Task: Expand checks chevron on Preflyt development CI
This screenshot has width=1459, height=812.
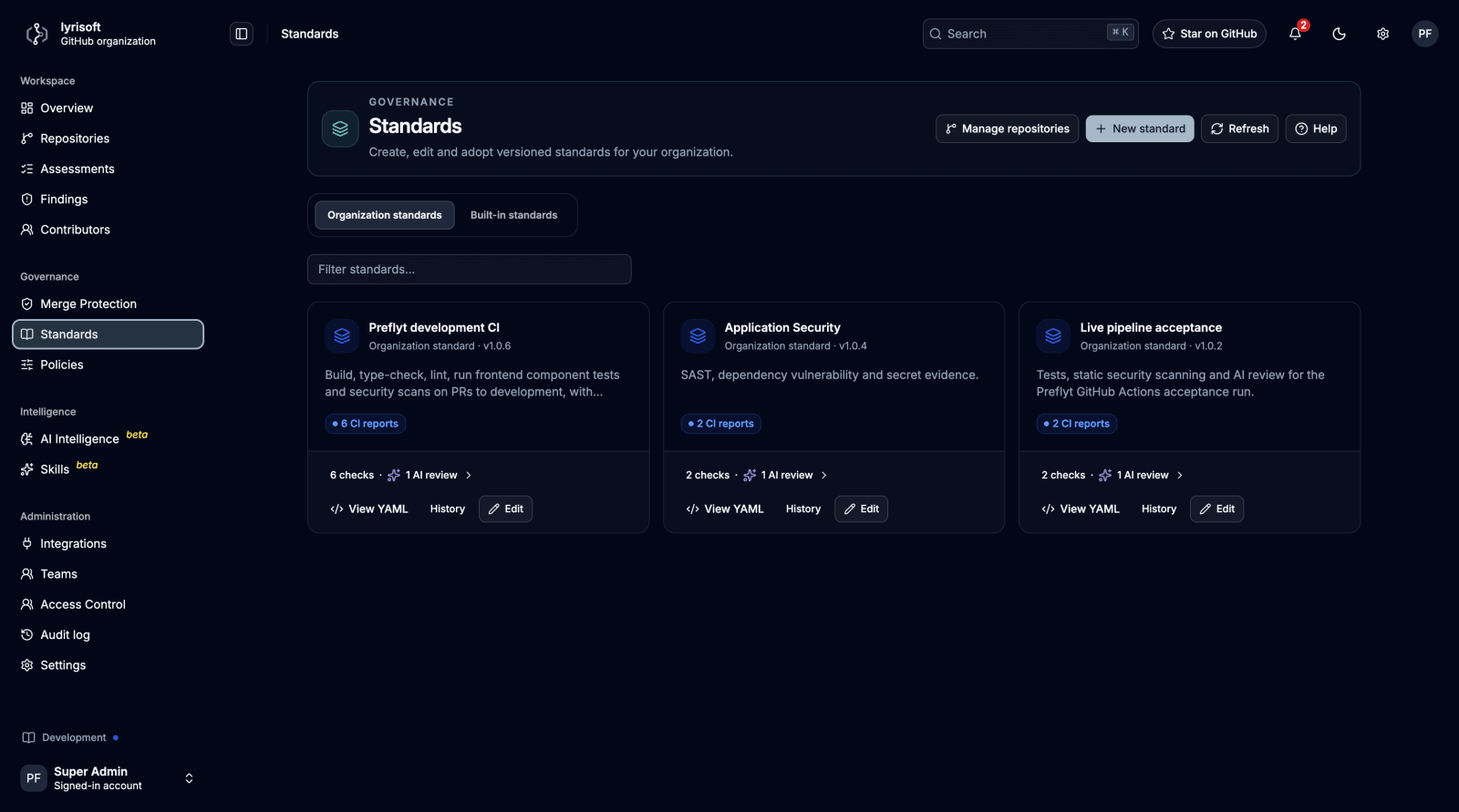Action: click(469, 475)
